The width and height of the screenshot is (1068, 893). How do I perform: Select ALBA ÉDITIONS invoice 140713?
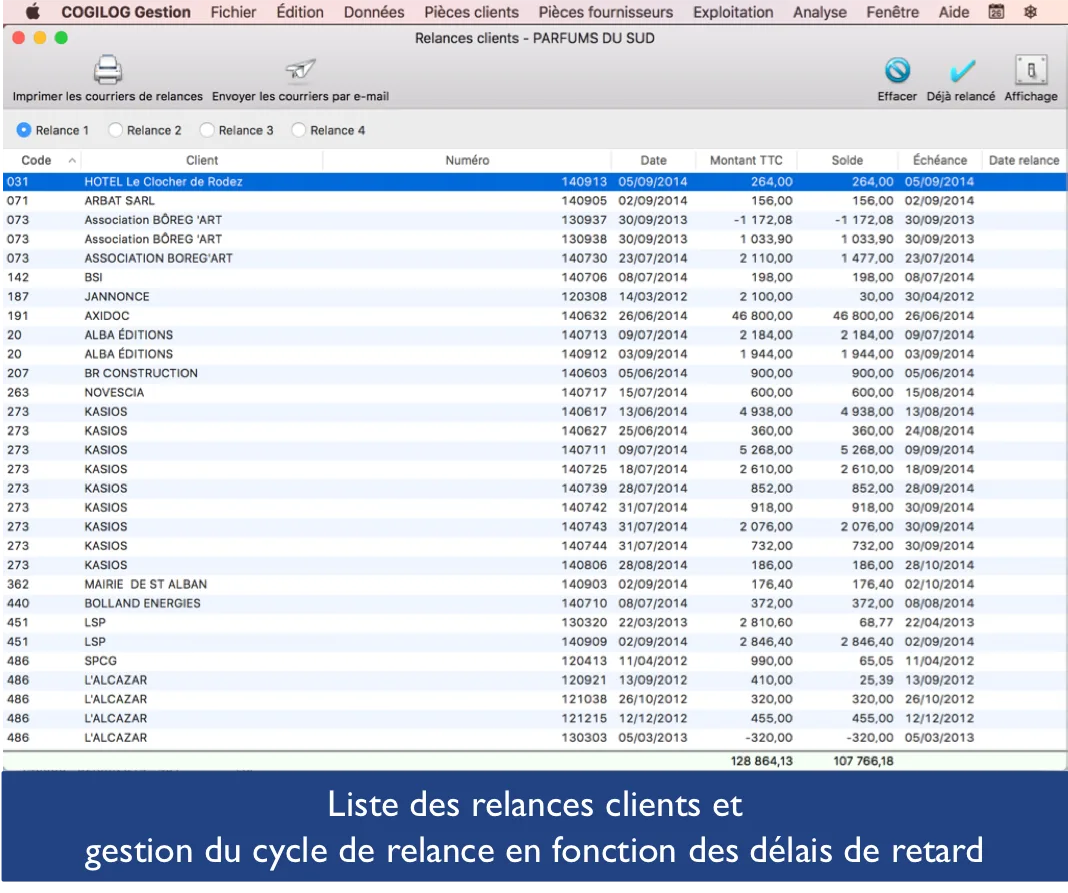(x=534, y=335)
